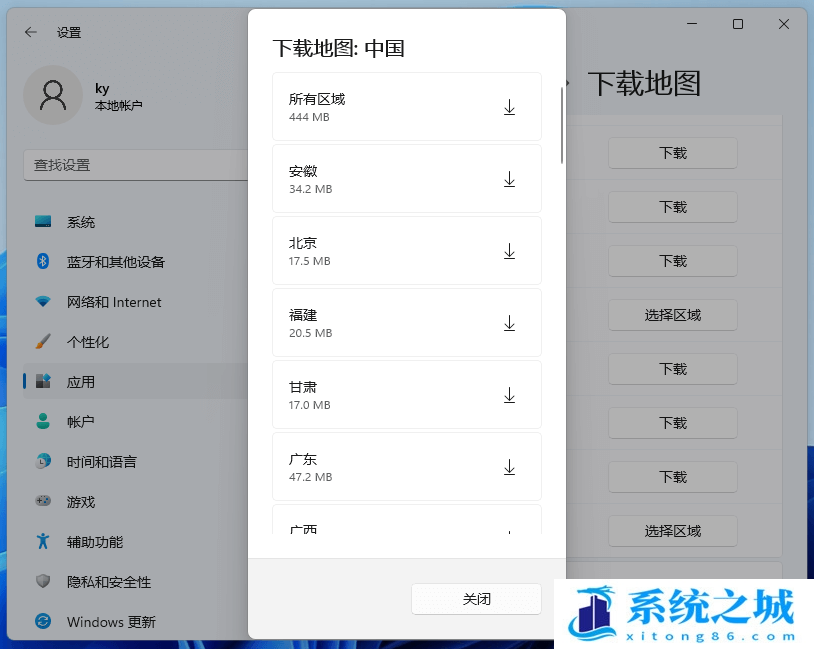Open 系统 settings category

[x=81, y=222]
